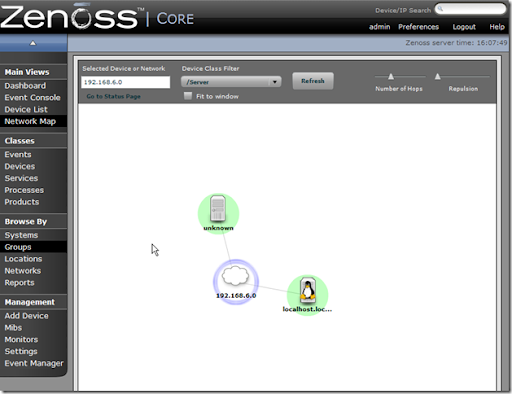Click the Repulsion slider handle
This screenshot has width=512, height=394.
[438, 77]
